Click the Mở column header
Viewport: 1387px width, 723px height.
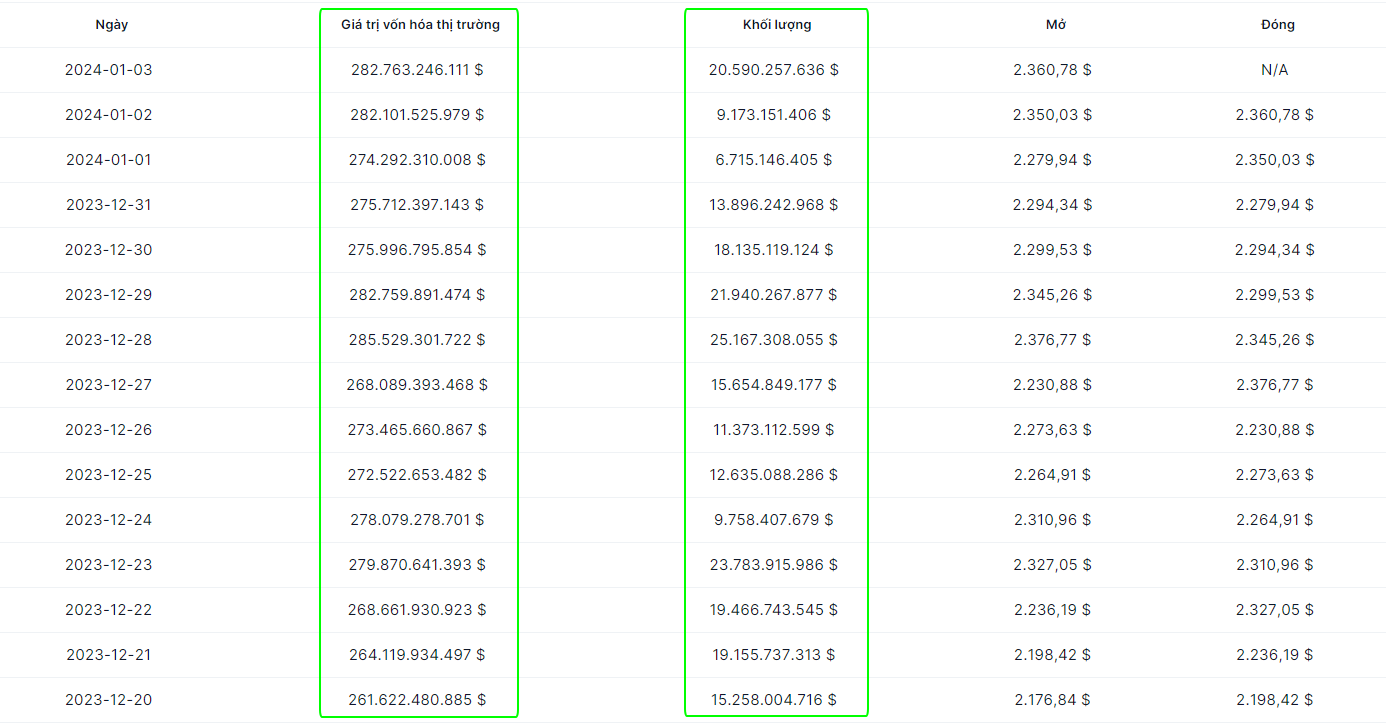pyautogui.click(x=1055, y=25)
